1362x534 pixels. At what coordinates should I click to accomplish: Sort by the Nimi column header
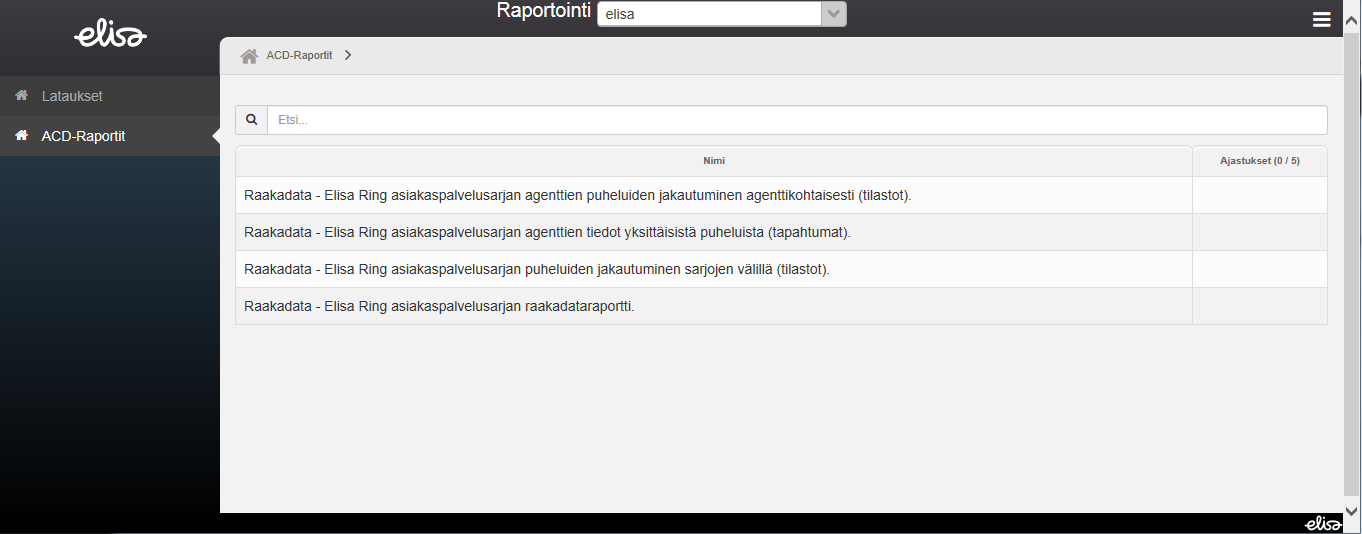[714, 161]
